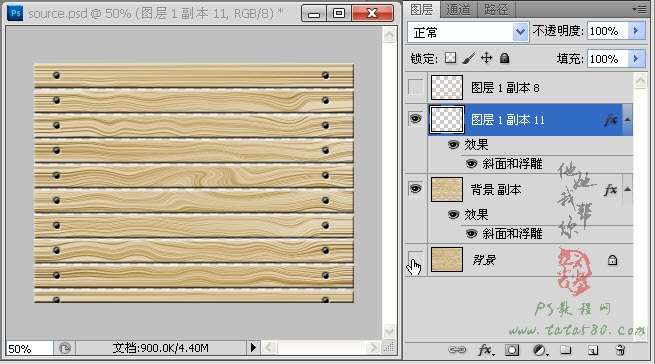
Task: Switch to the 通道 tab
Action: point(458,9)
